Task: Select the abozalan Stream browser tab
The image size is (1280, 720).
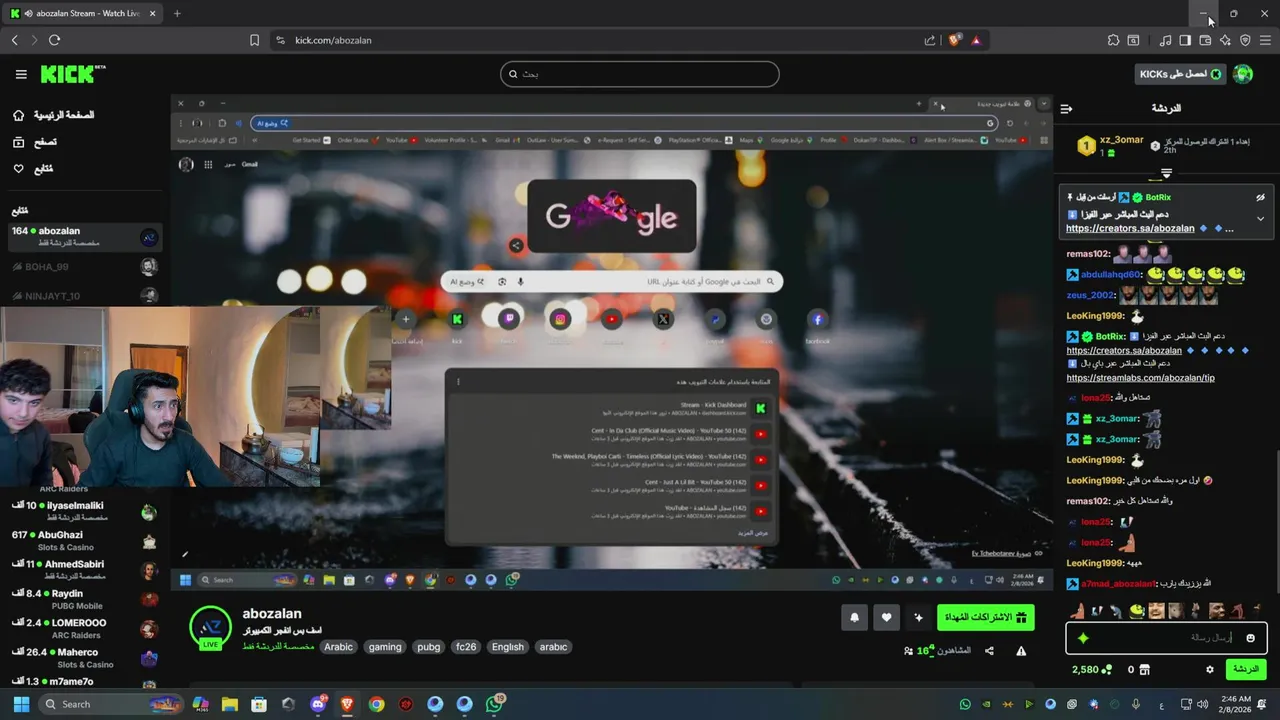Action: pyautogui.click(x=84, y=13)
